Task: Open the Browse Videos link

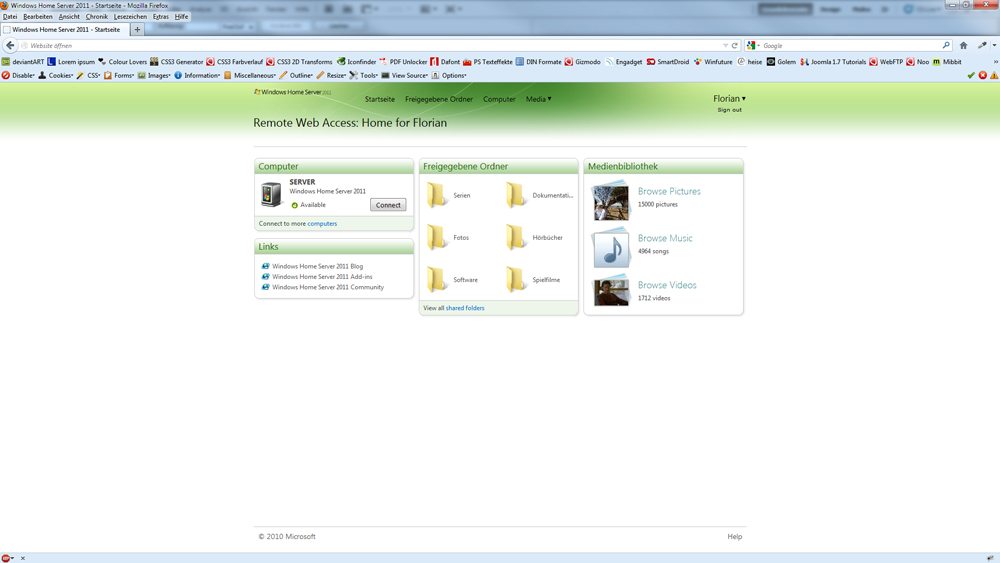Action: (x=667, y=285)
